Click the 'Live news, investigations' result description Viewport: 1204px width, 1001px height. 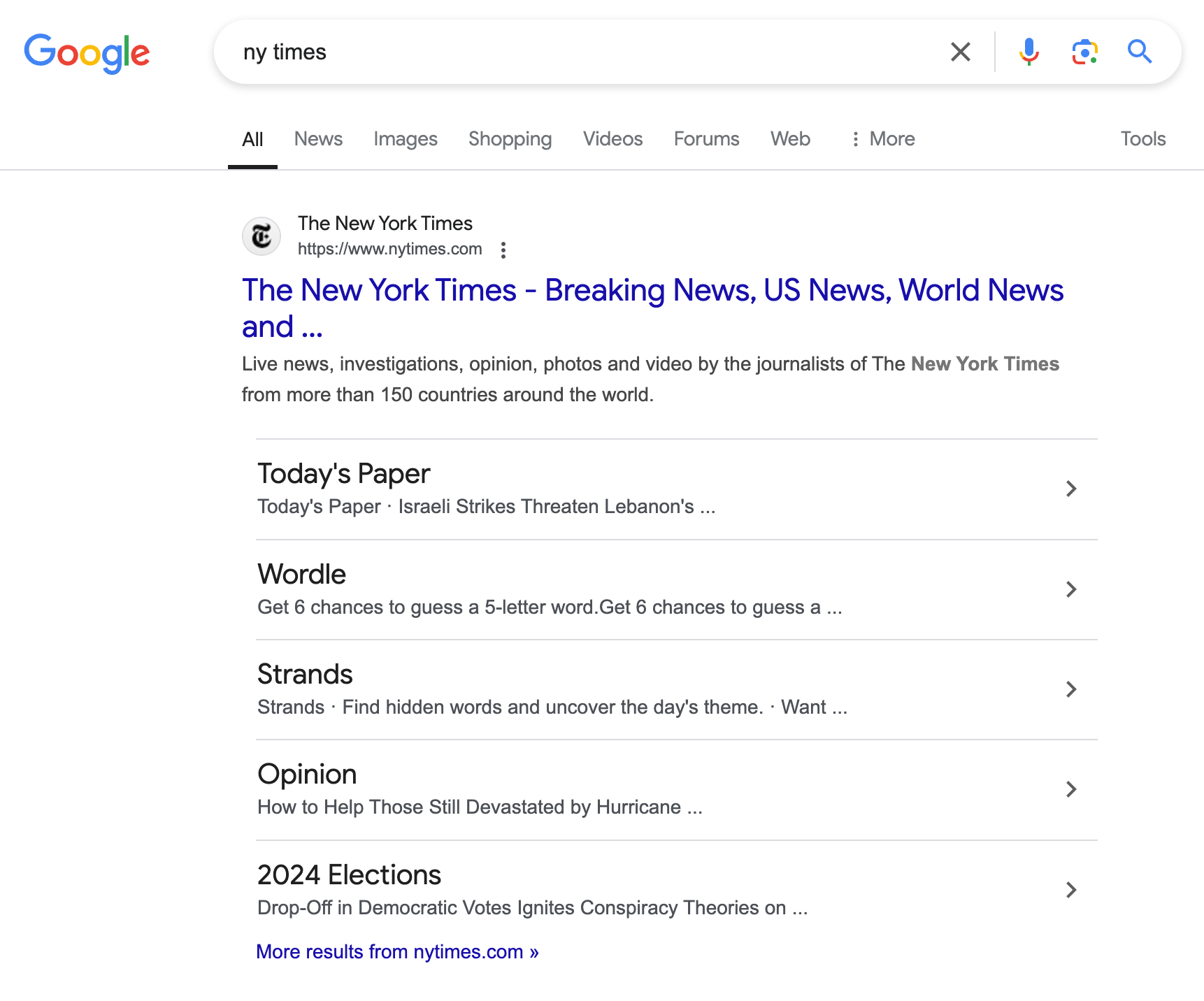pos(650,380)
